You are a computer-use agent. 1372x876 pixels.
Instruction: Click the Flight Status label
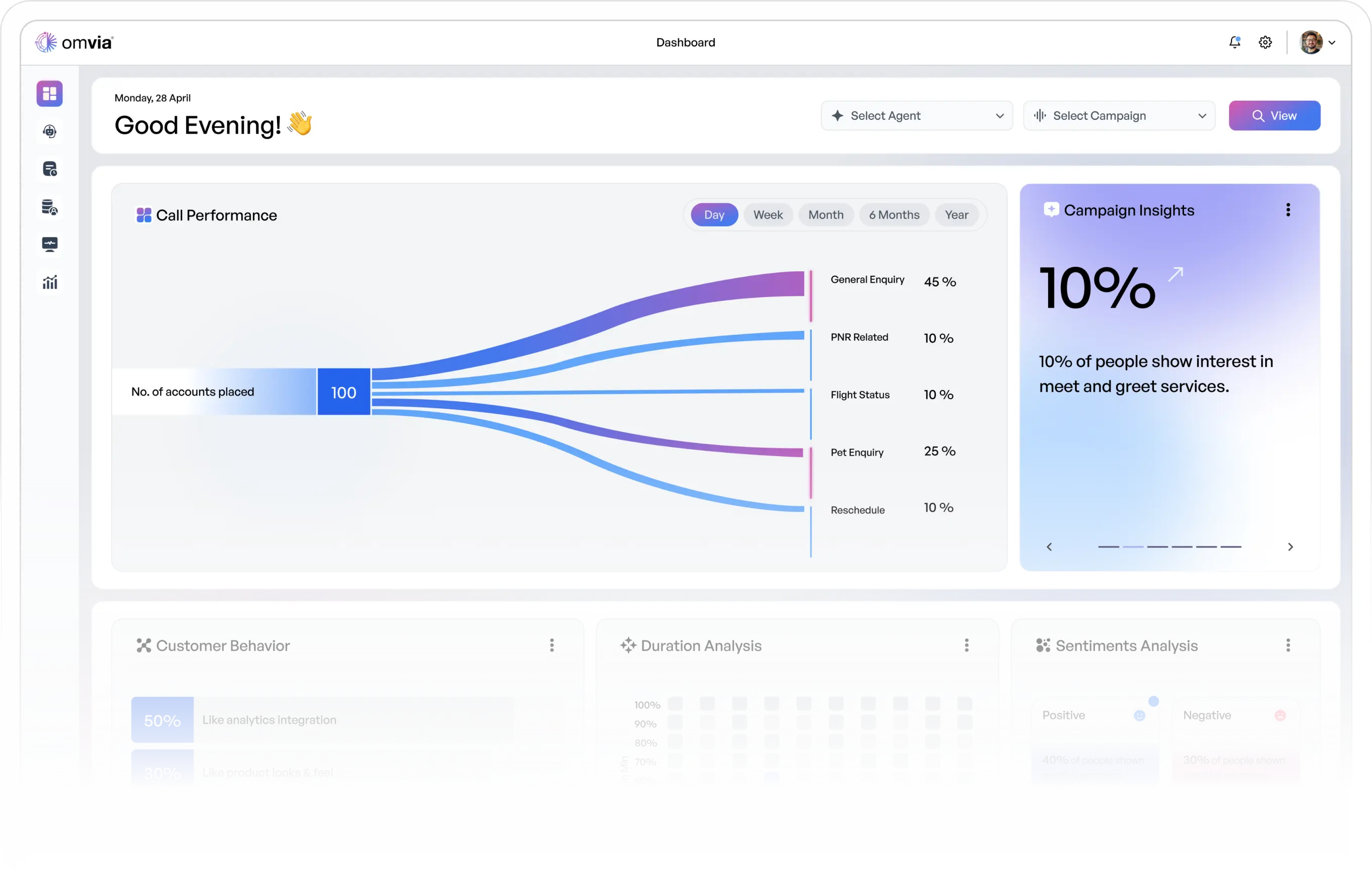[860, 395]
